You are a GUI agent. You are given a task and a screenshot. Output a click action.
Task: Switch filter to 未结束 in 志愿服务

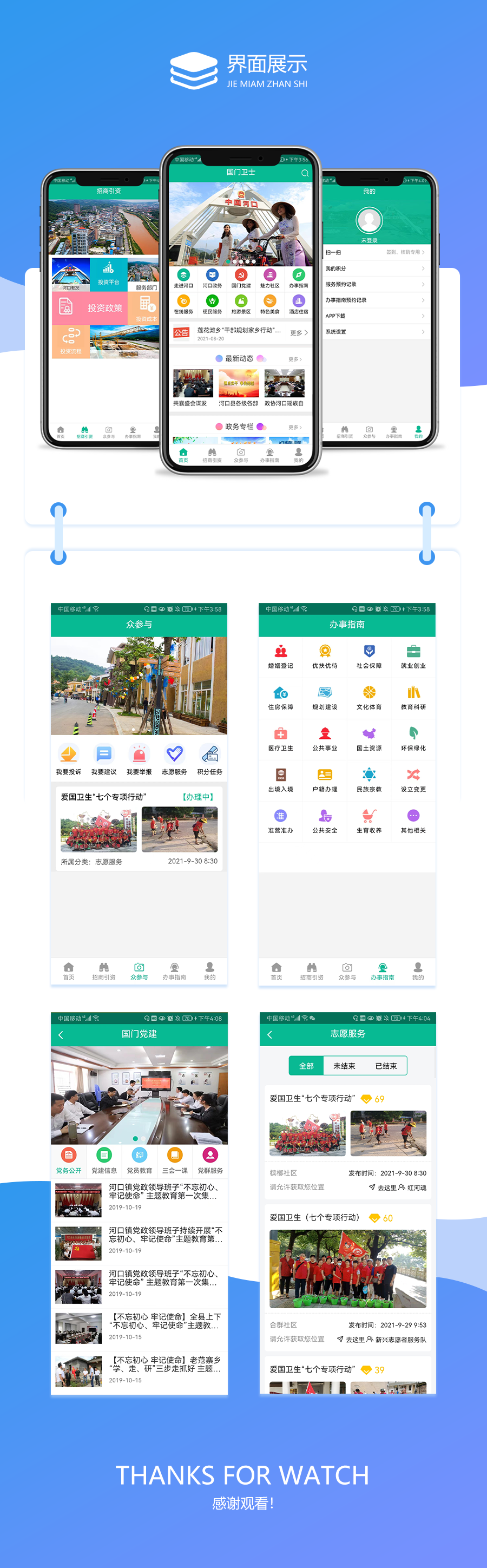[x=344, y=1065]
